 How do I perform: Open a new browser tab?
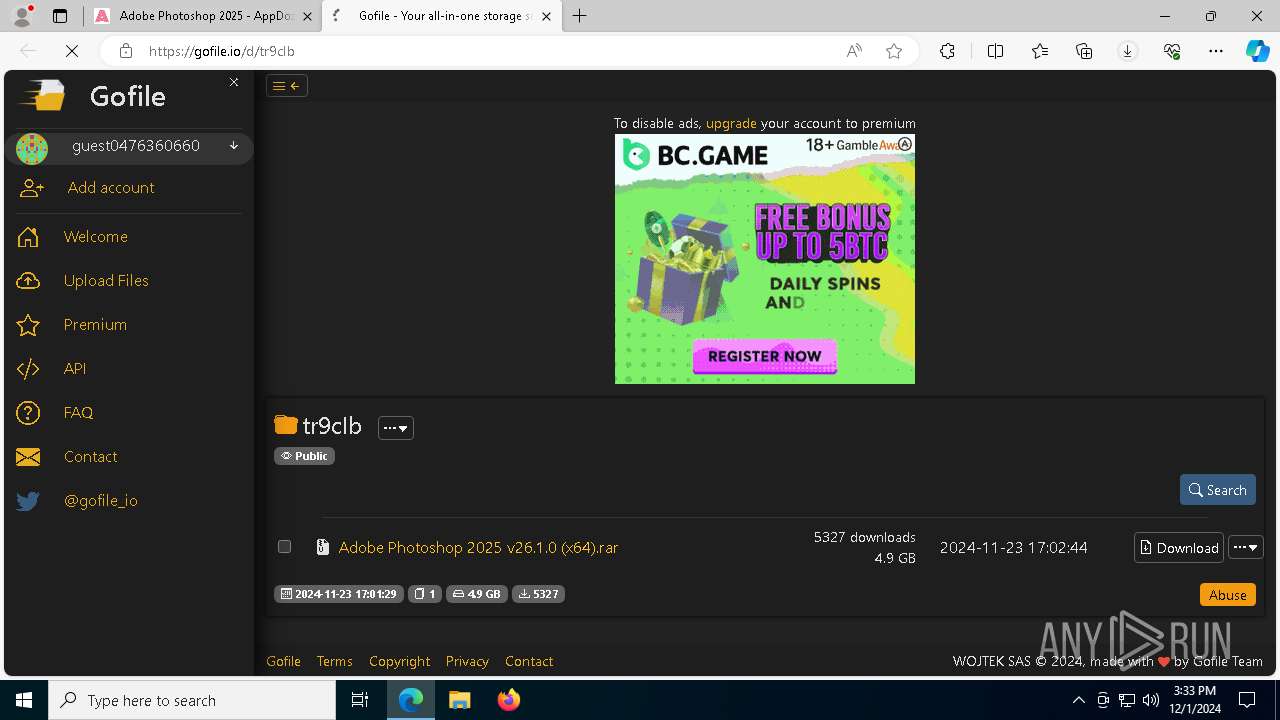580,16
